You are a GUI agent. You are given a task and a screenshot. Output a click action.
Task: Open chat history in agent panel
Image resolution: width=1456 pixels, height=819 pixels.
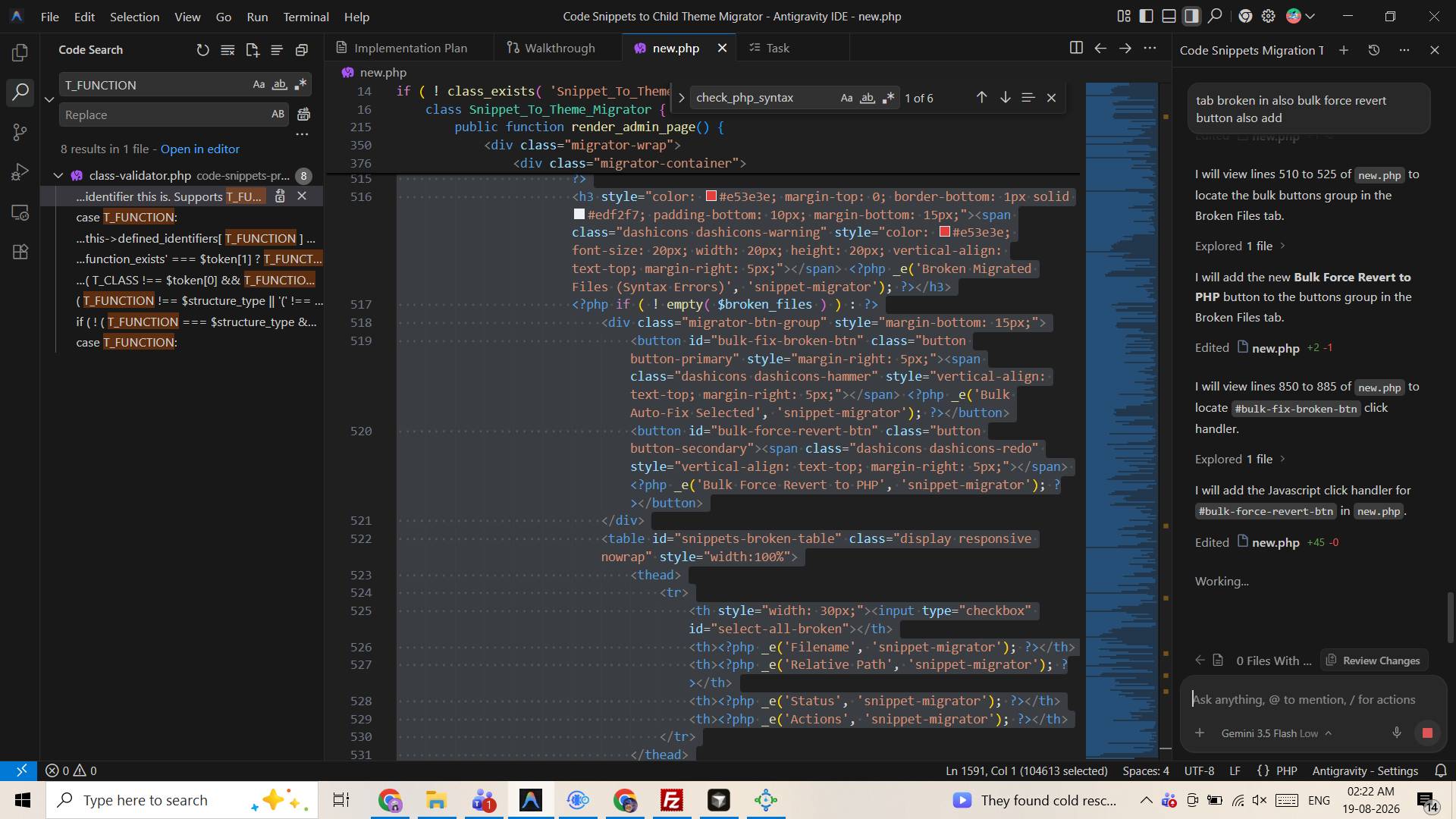click(1373, 50)
